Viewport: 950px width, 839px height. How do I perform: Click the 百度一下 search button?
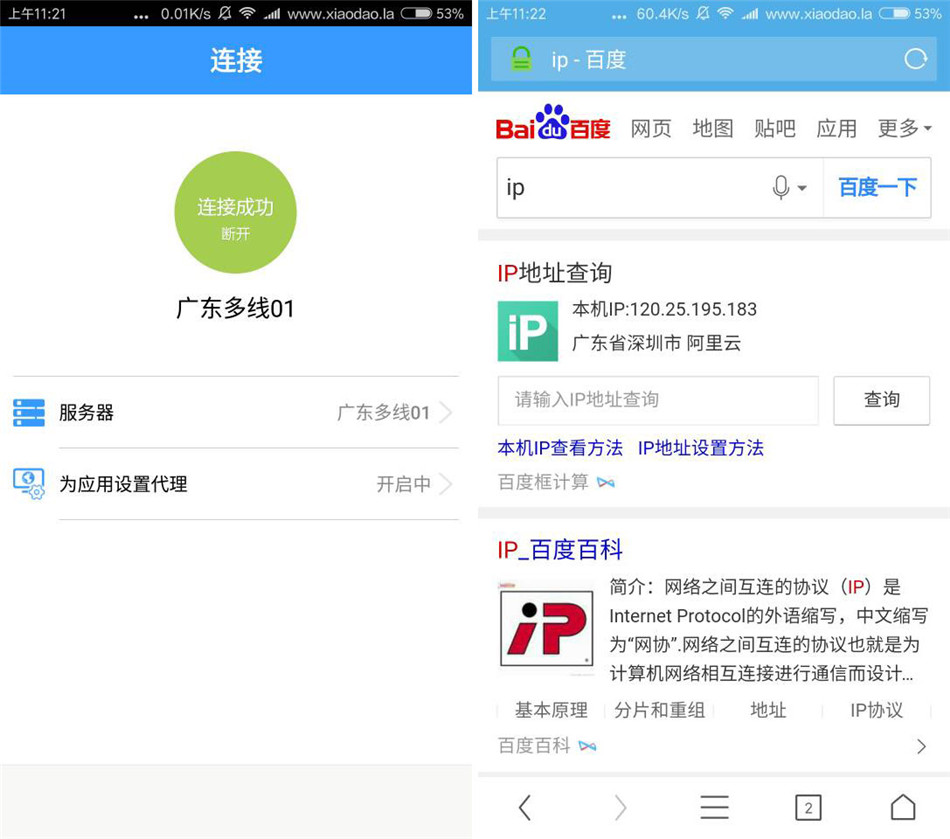877,188
